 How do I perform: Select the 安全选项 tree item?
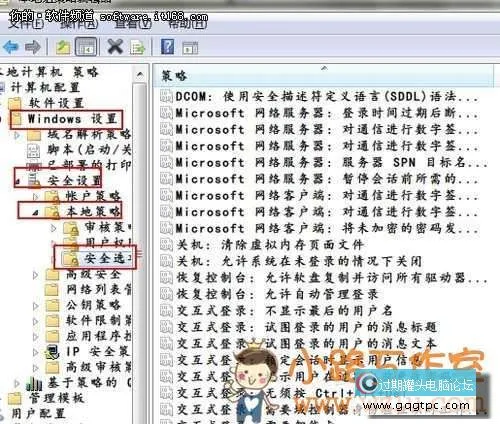point(107,258)
